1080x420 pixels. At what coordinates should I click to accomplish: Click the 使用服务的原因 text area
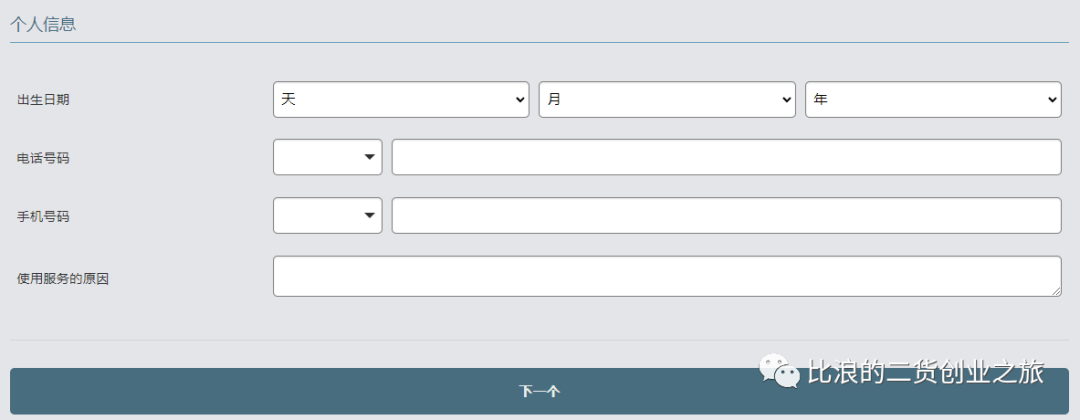point(667,276)
